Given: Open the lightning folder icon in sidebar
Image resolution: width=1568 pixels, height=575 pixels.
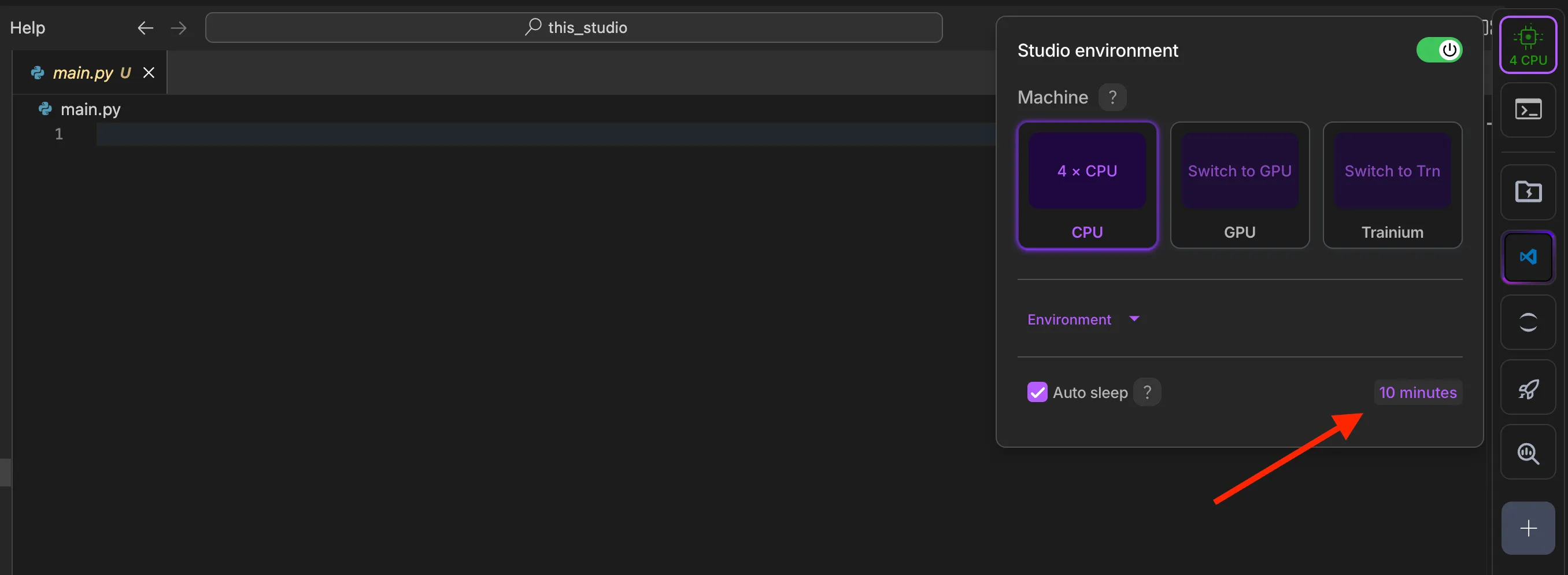Looking at the screenshot, I should (x=1528, y=192).
